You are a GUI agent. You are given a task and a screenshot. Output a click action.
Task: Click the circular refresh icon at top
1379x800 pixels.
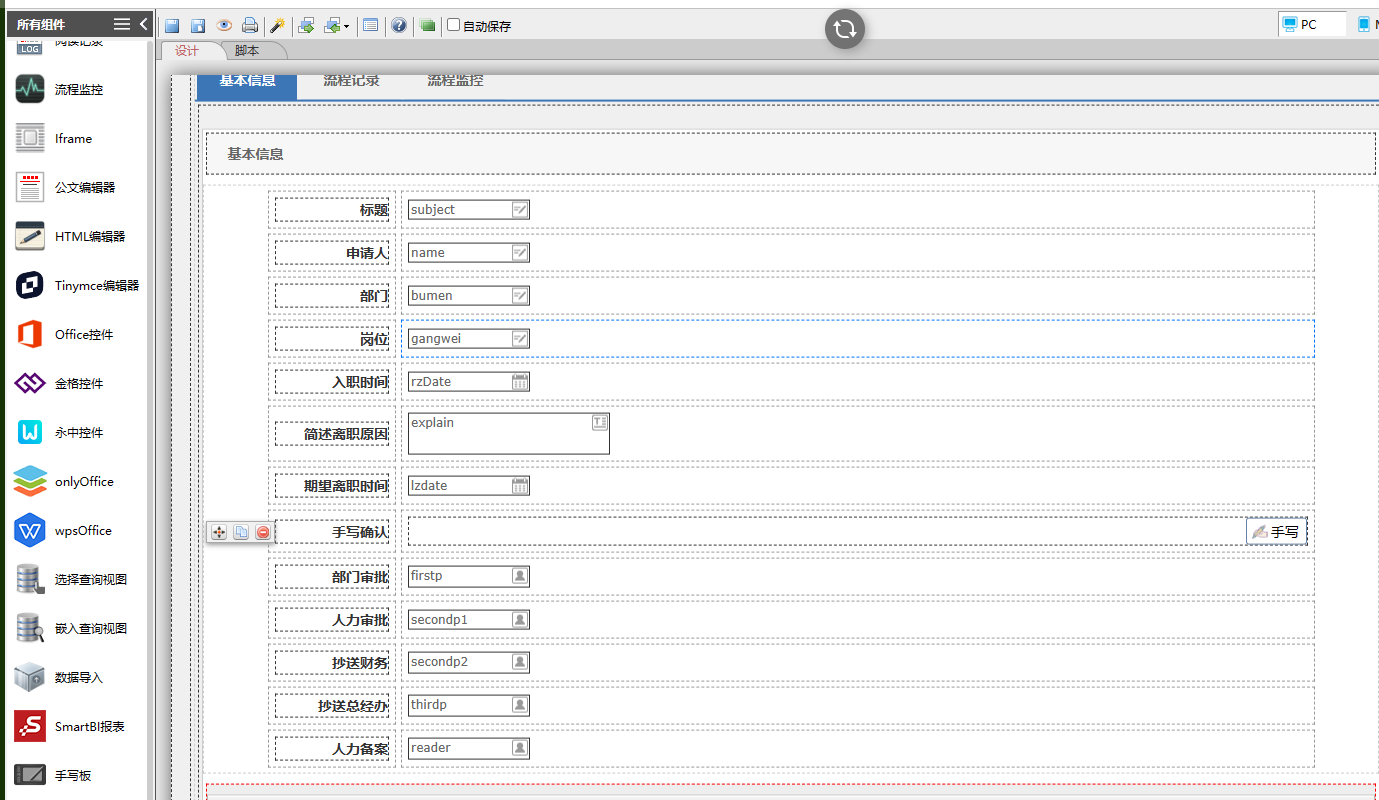point(844,29)
